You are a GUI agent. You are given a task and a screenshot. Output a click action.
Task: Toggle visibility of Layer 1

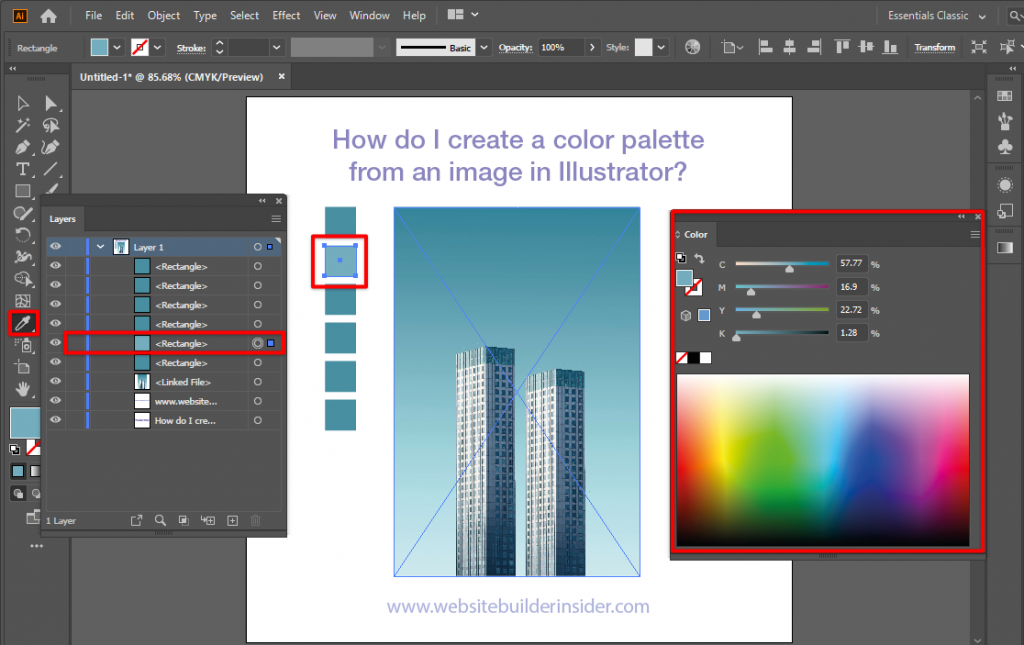coord(56,247)
